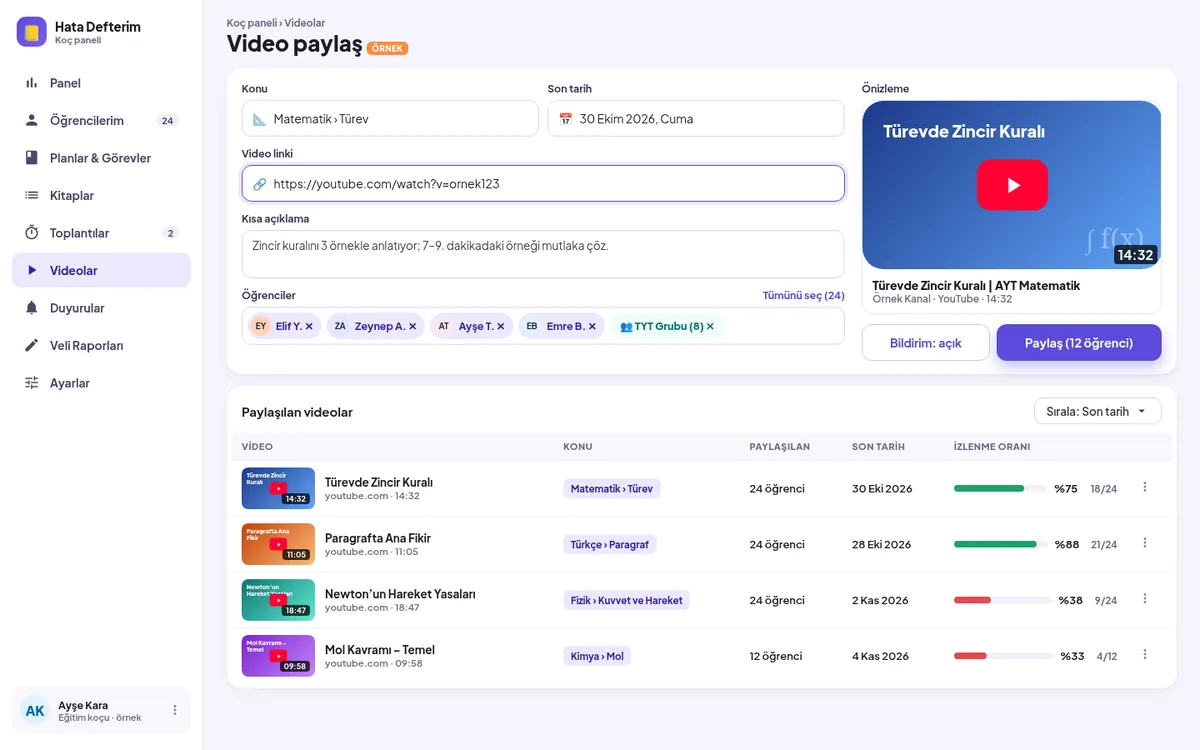Click the Panel bar chart icon
1200x750 pixels.
[32, 83]
